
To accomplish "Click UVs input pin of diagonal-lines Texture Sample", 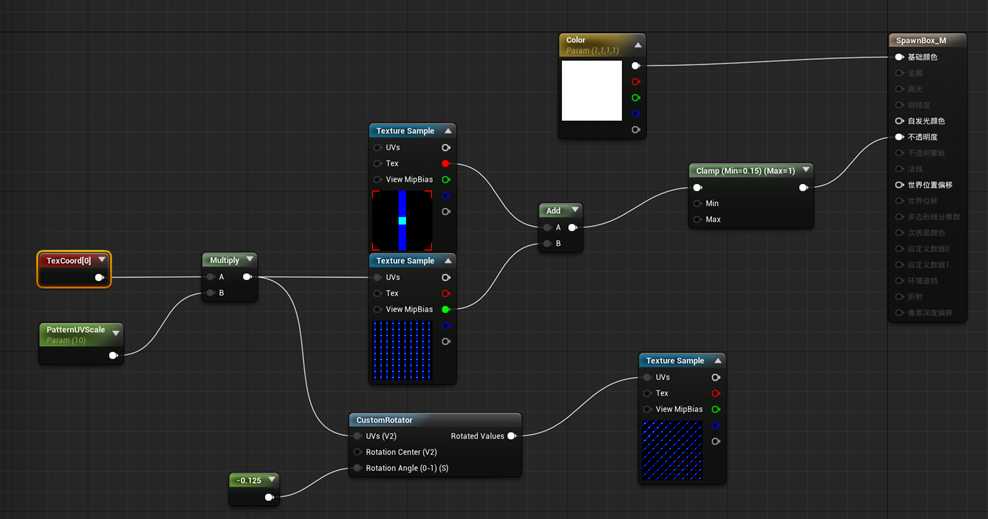I will [x=647, y=377].
